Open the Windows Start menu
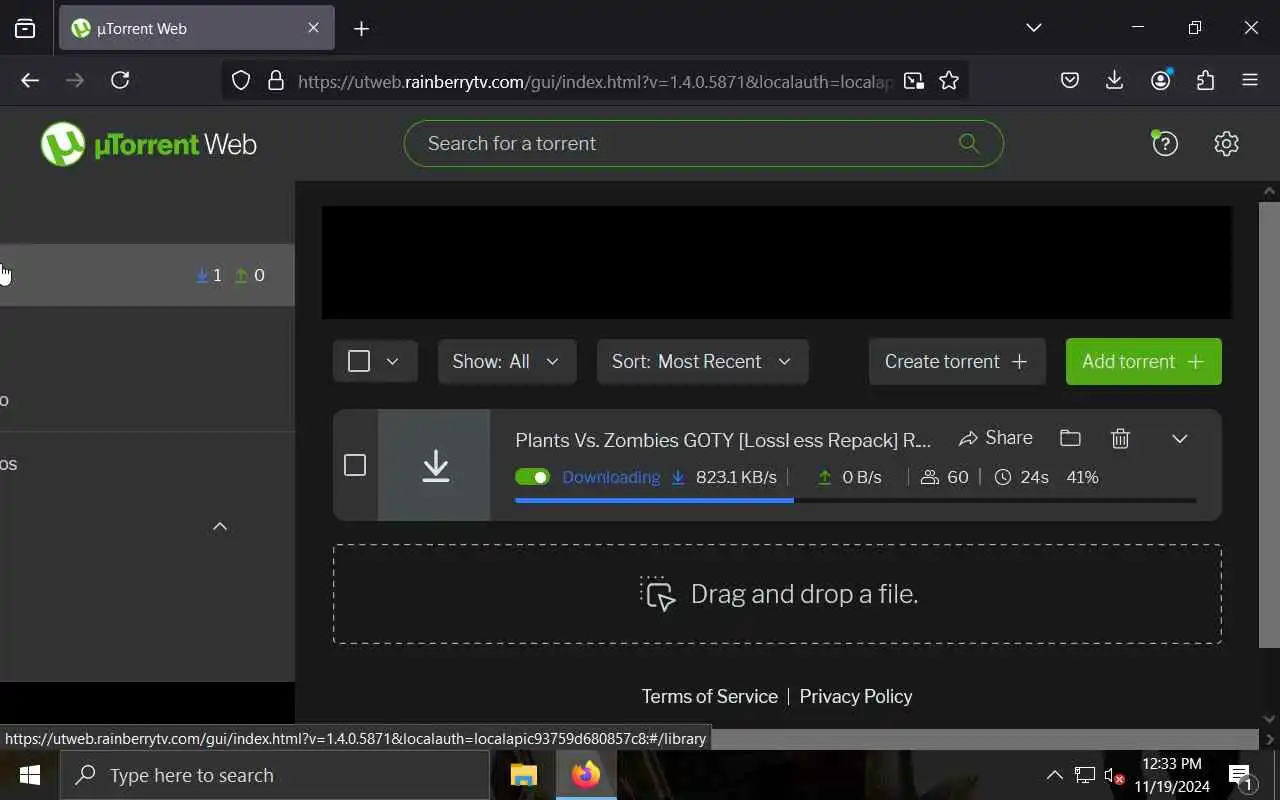The image size is (1280, 800). (29, 775)
